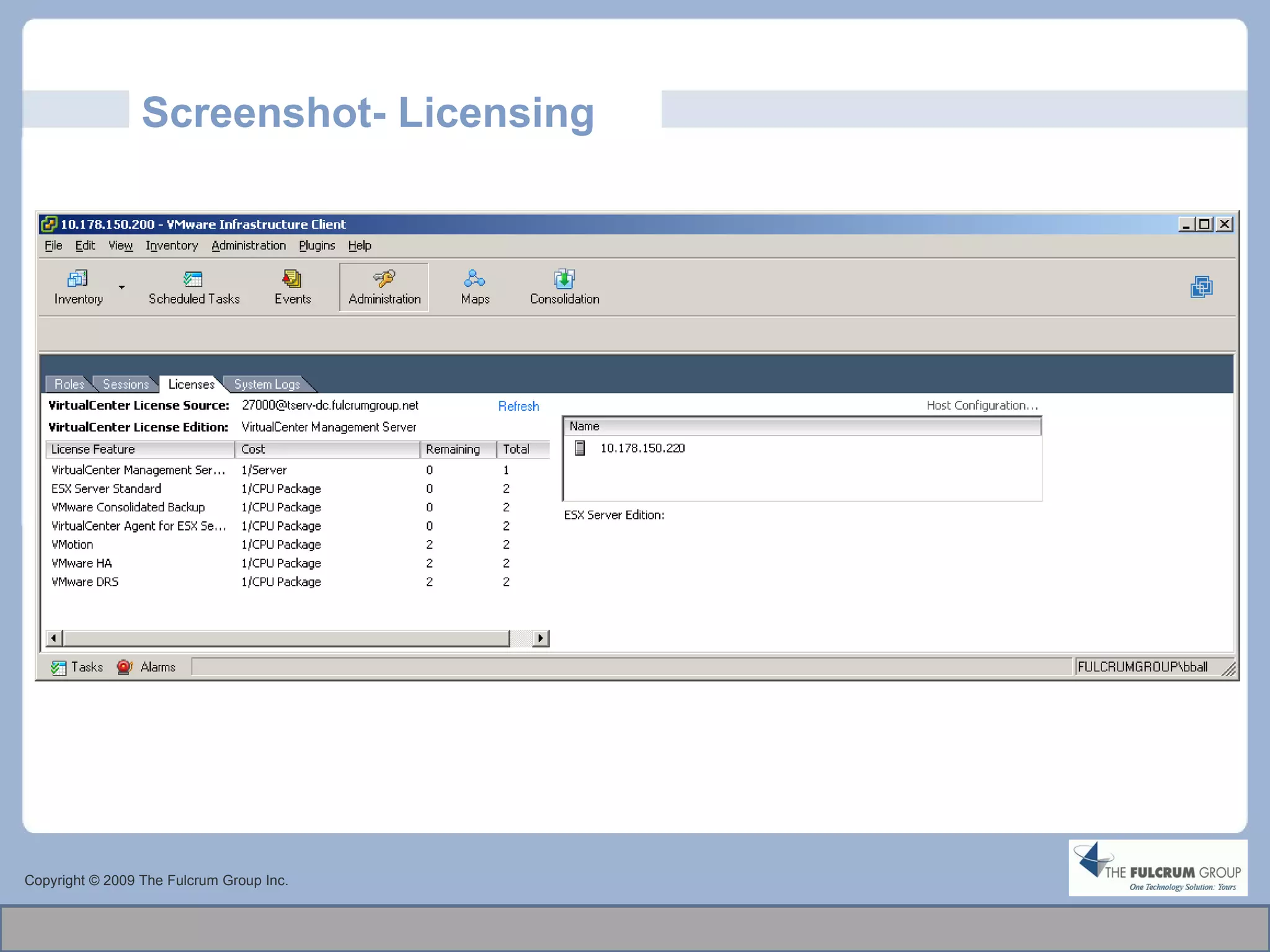Open the Inventory menu
Screen dimensions: 1270x952
coord(172,245)
